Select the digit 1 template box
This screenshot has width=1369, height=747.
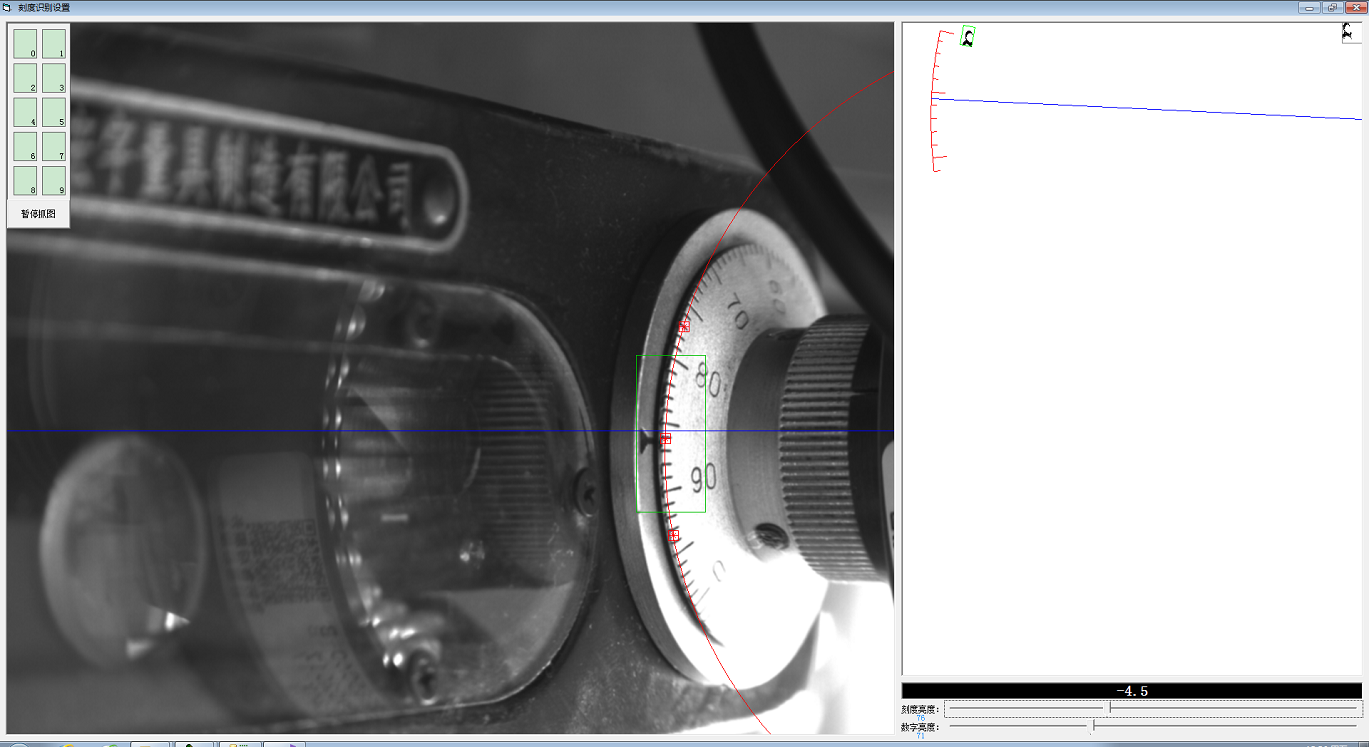pos(54,44)
